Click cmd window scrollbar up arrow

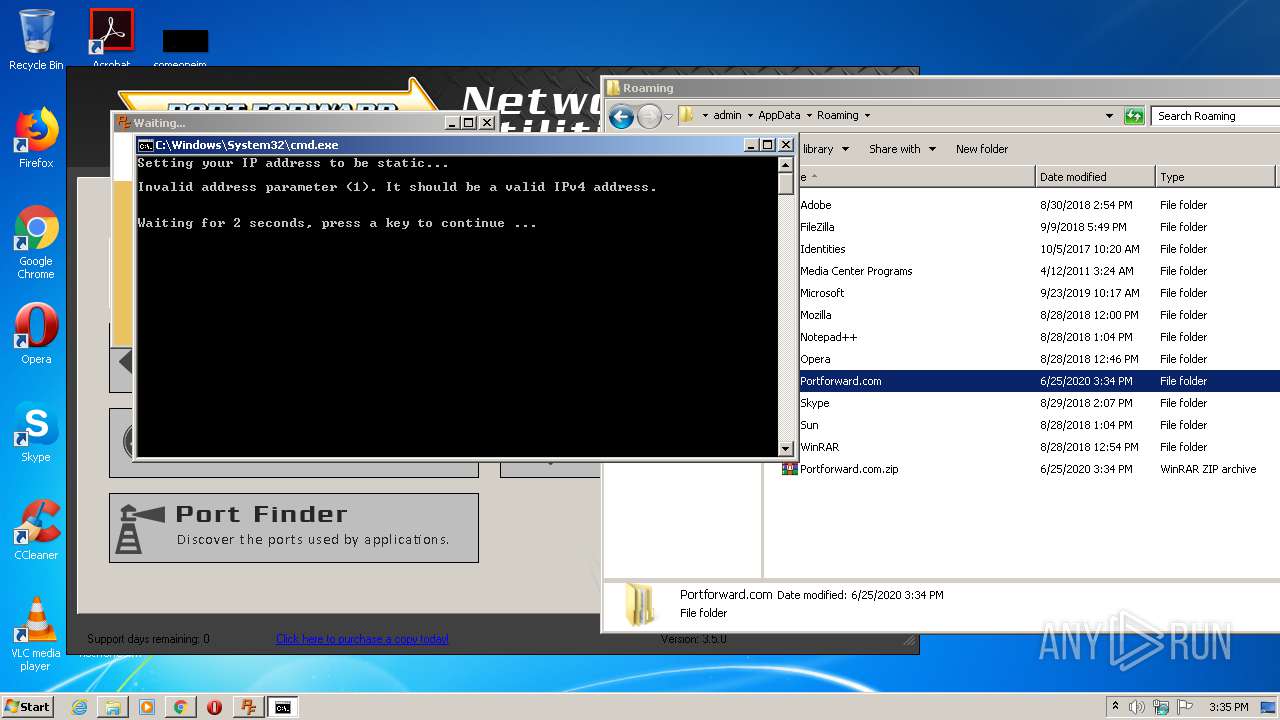(x=786, y=165)
